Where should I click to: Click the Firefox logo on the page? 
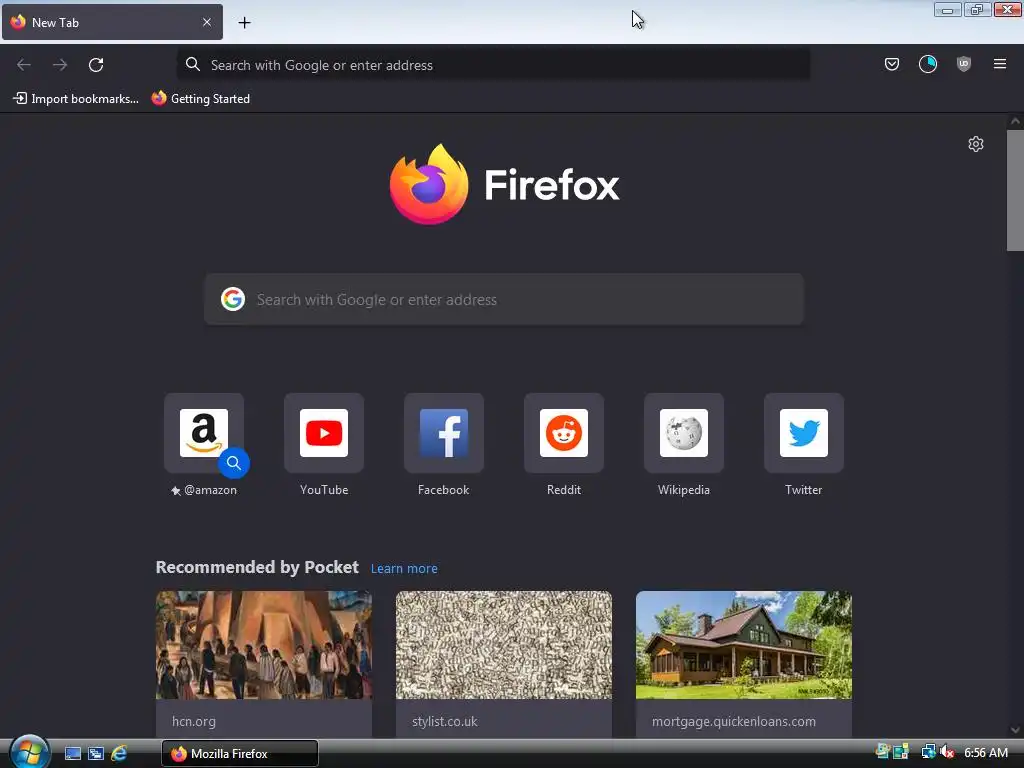pos(504,185)
